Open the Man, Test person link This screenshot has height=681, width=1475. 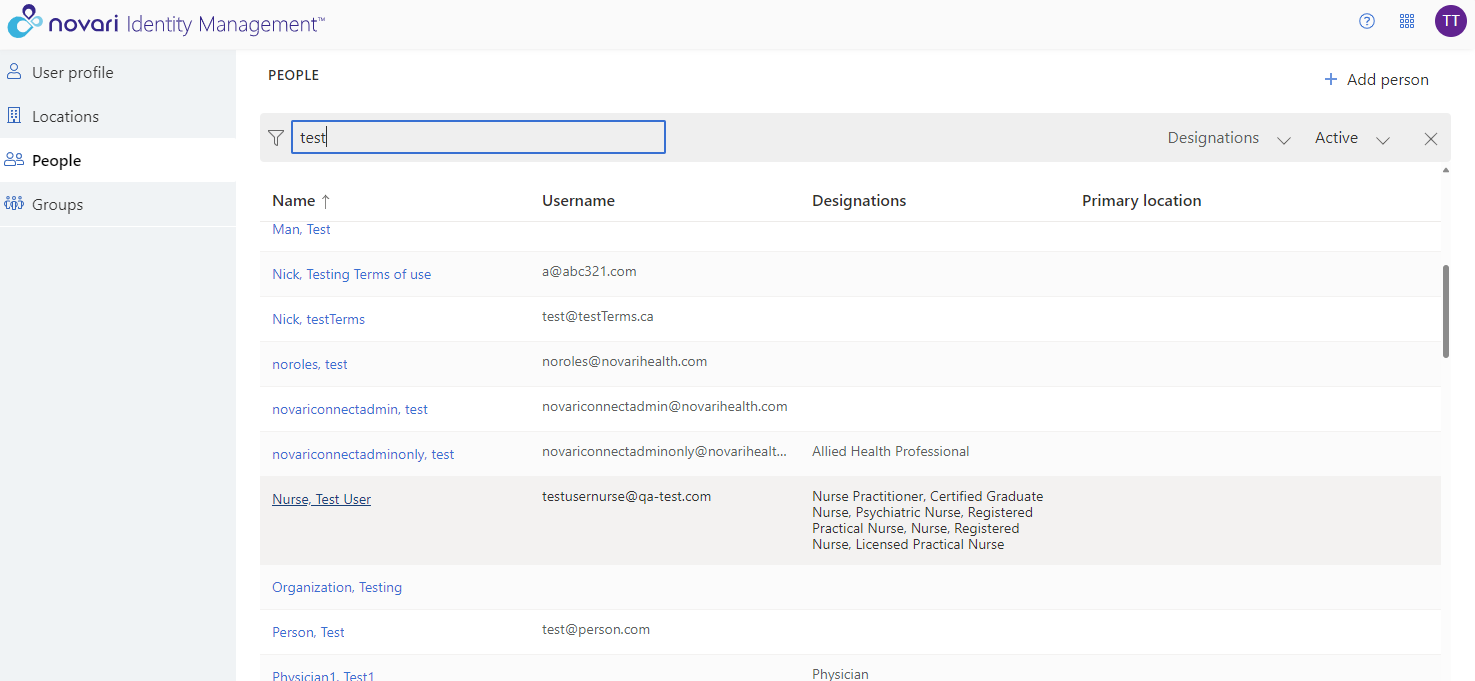(x=301, y=229)
